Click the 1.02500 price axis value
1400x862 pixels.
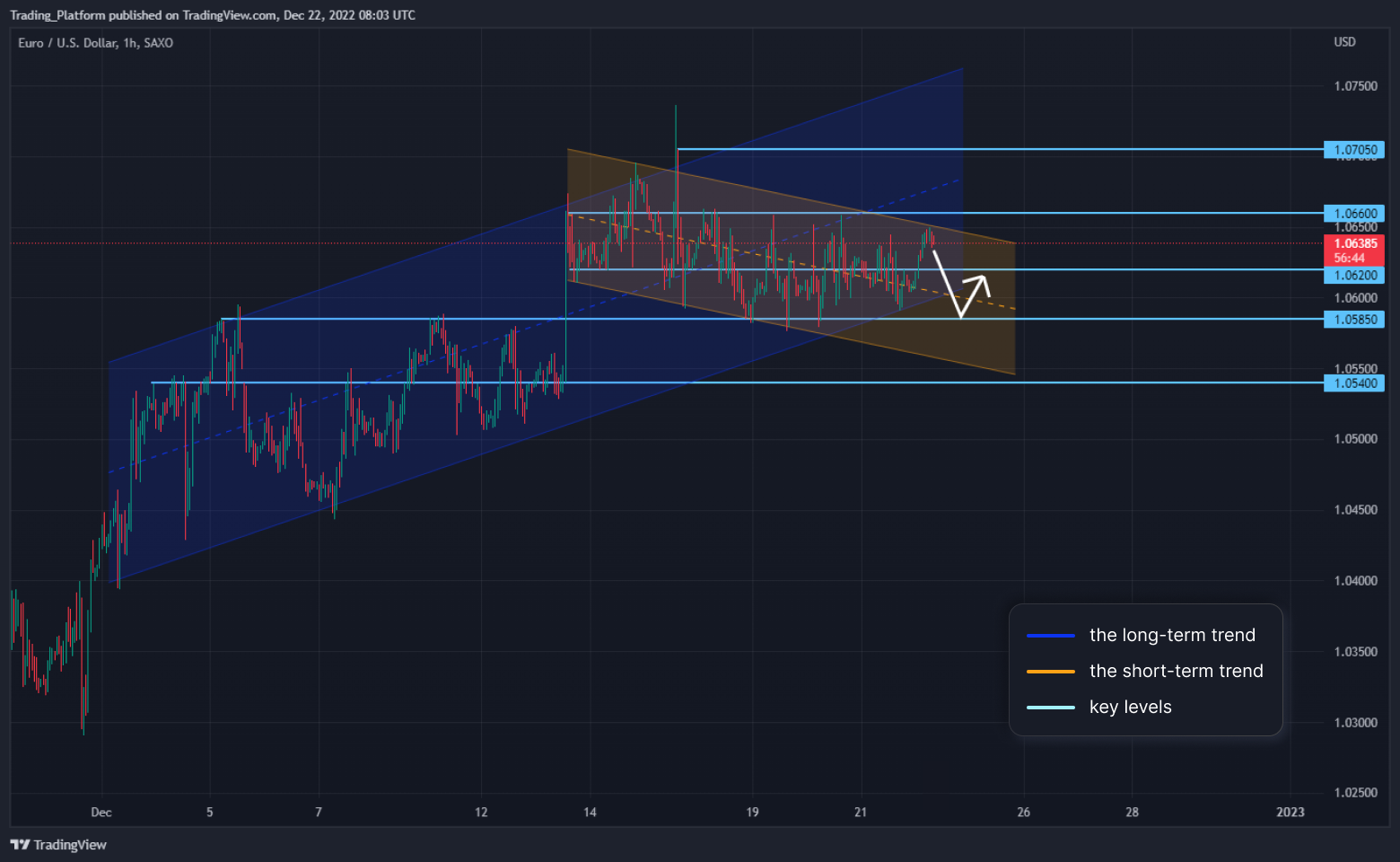tap(1355, 793)
